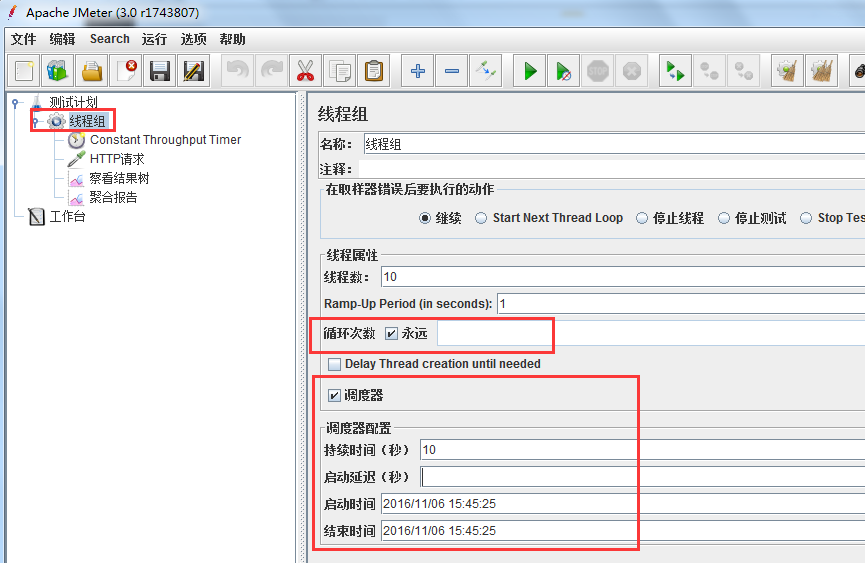865x563 pixels.
Task: Open the Search menu
Action: pyautogui.click(x=110, y=39)
